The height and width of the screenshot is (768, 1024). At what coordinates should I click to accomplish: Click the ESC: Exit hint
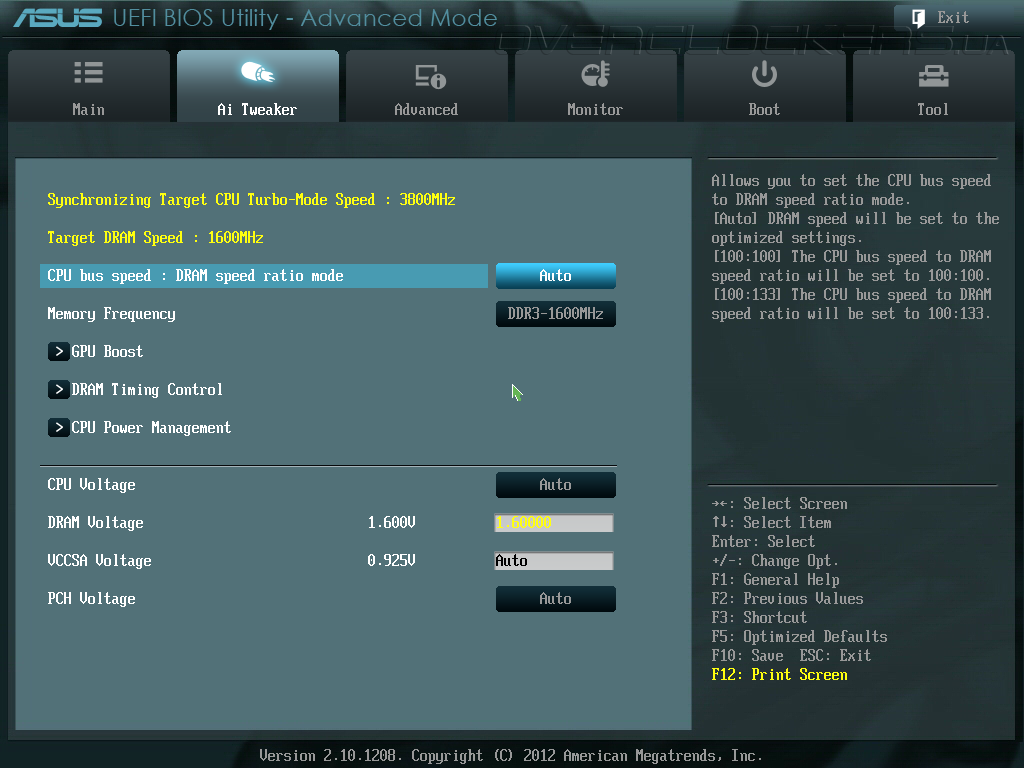(835, 656)
